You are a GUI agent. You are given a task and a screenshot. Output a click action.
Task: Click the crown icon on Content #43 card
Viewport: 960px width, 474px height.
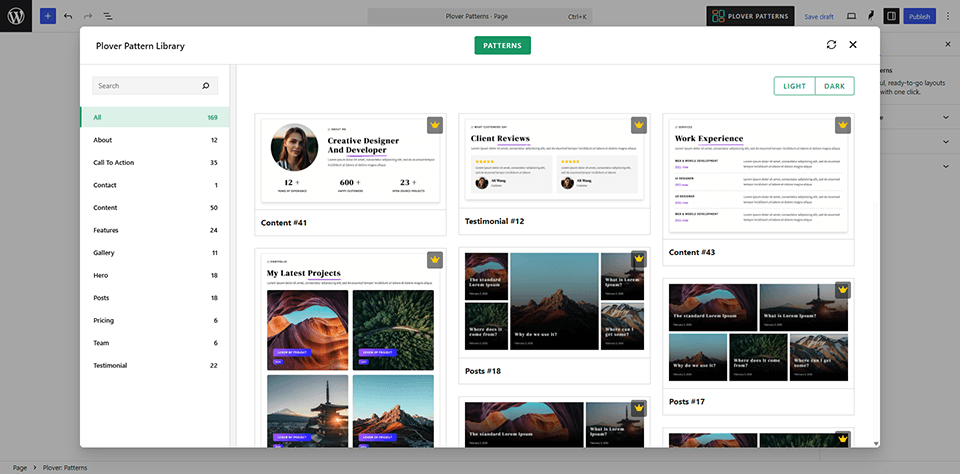click(843, 125)
